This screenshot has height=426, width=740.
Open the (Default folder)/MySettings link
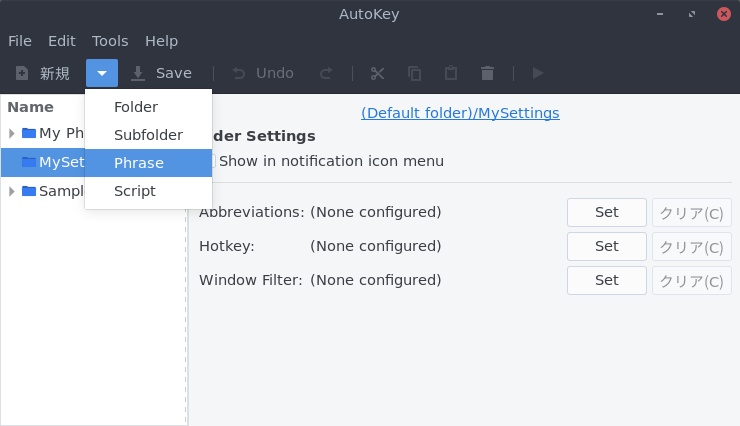pos(460,113)
